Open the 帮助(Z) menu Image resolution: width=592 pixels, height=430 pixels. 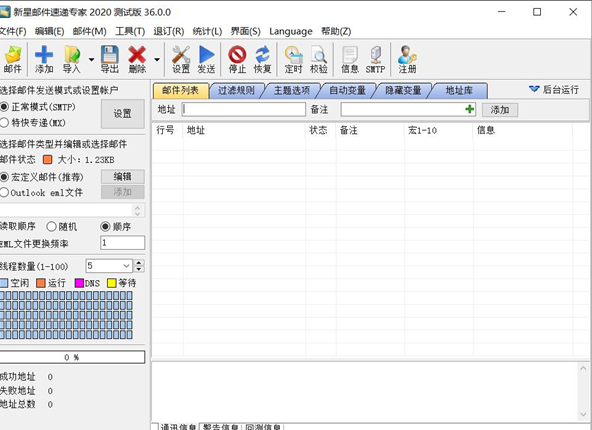(336, 31)
